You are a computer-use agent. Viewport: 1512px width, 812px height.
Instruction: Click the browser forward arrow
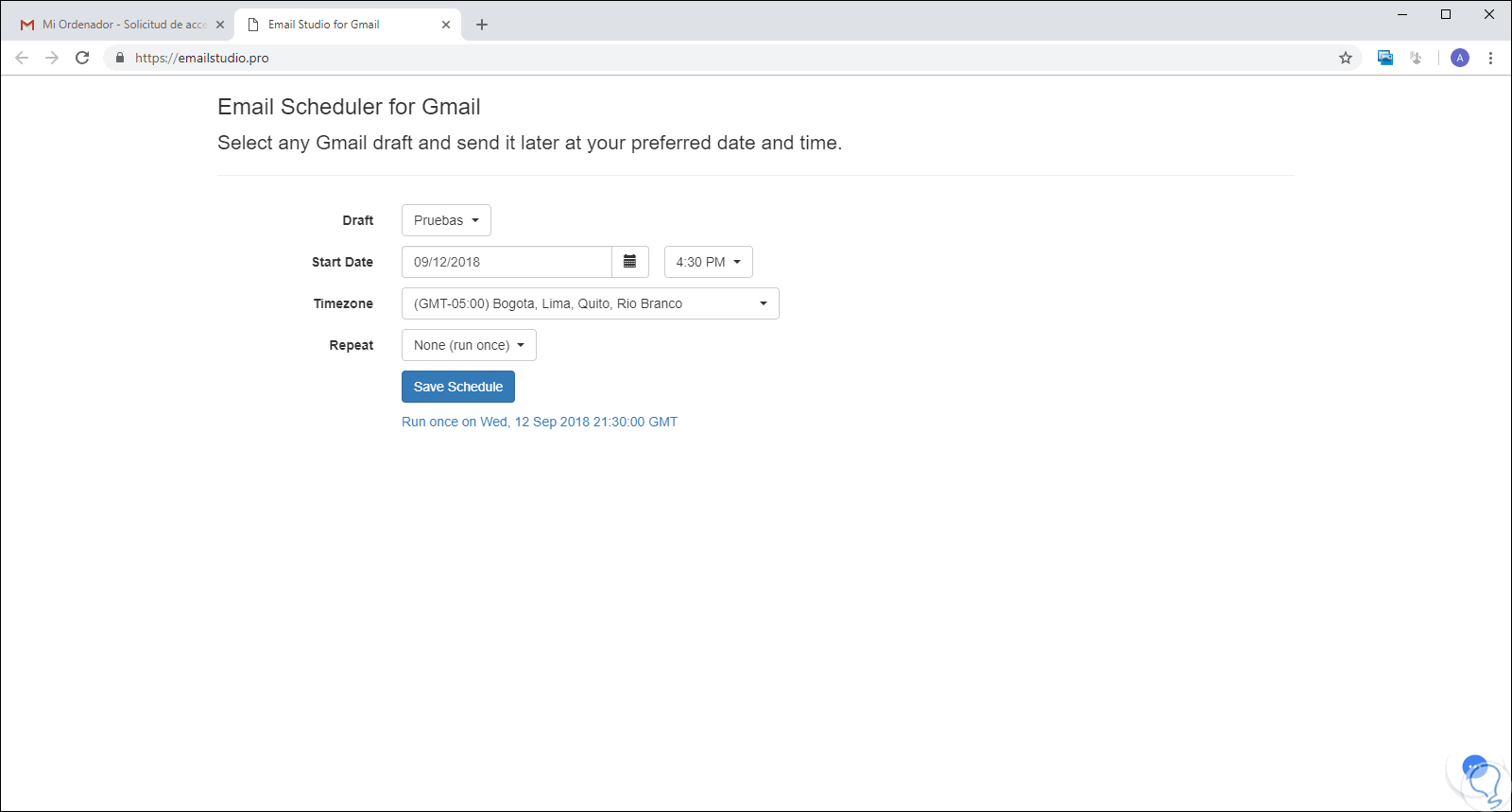click(52, 58)
